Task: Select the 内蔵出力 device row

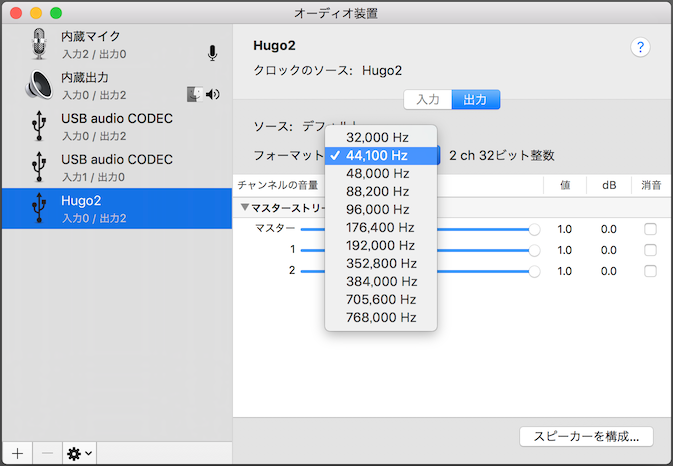Action: coord(117,85)
